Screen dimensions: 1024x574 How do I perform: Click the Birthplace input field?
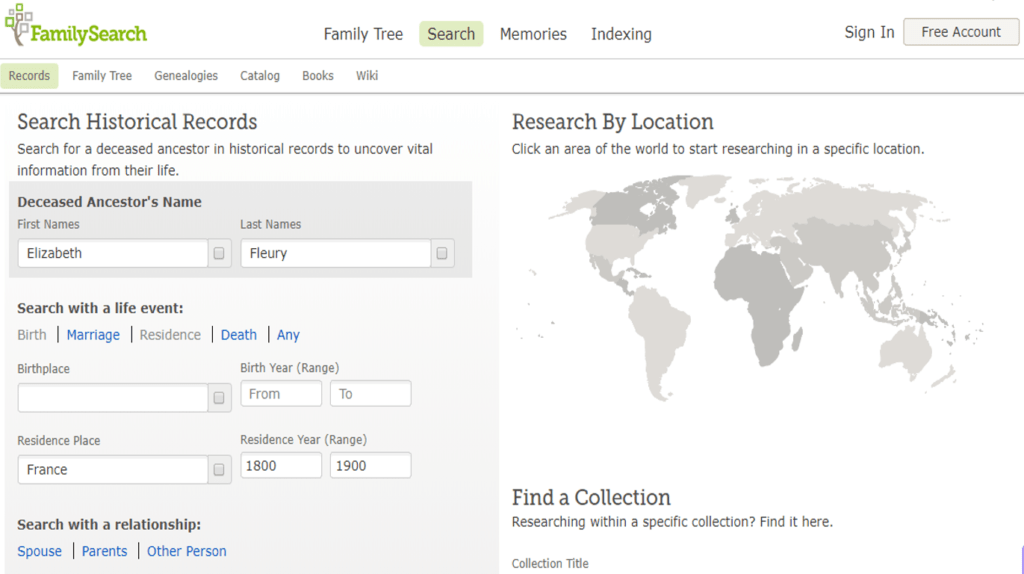pyautogui.click(x=113, y=398)
